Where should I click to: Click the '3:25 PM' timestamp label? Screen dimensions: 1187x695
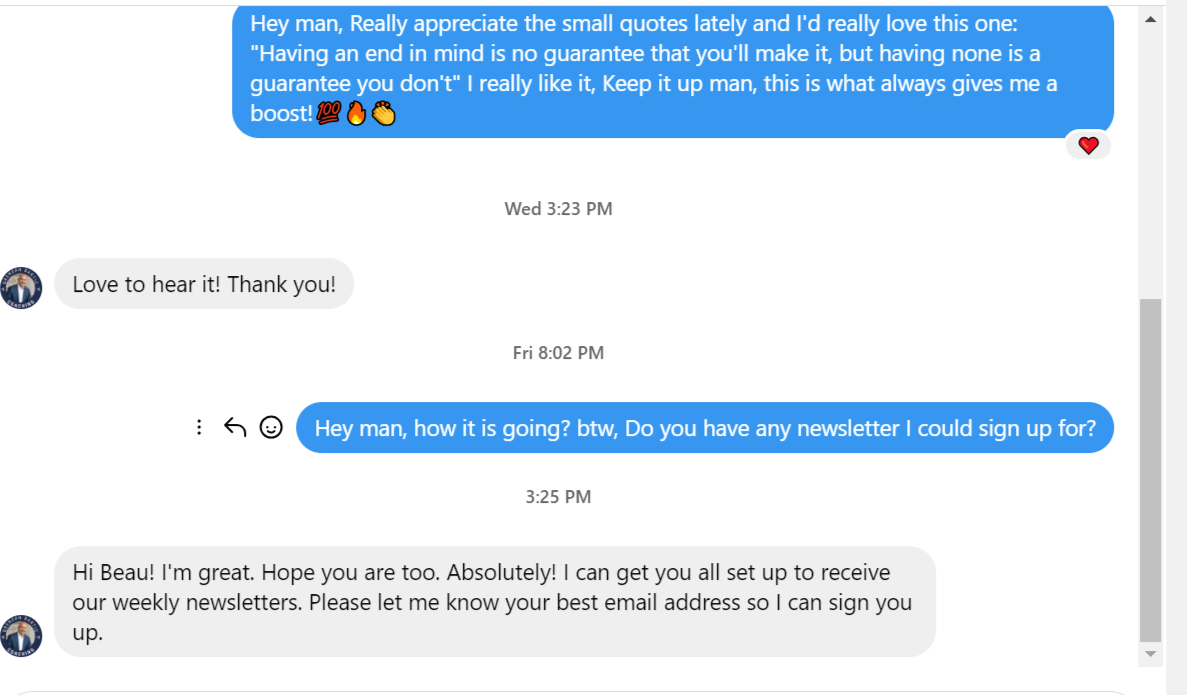(x=558, y=496)
